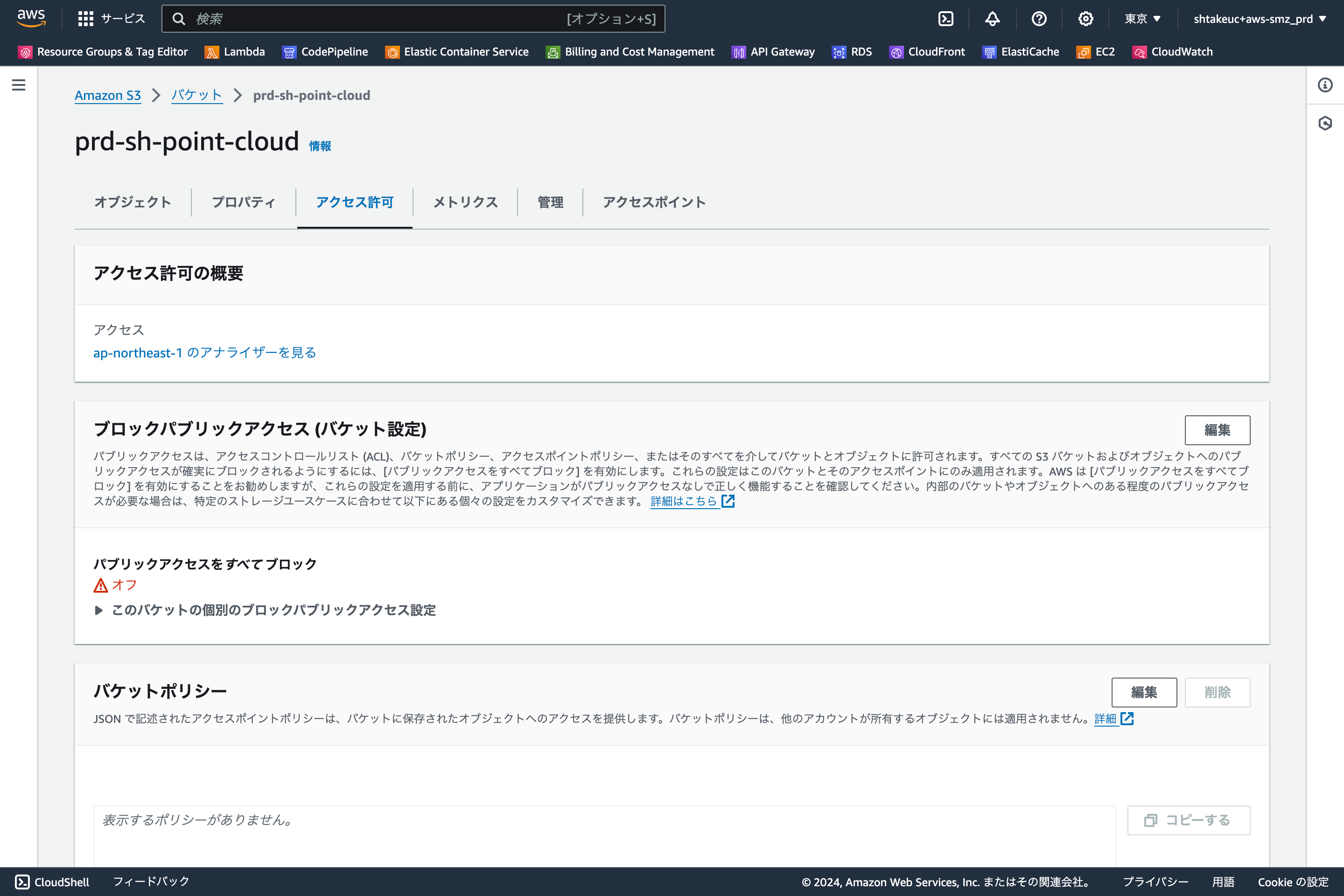The height and width of the screenshot is (896, 1344).
Task: Click the AWS logo home icon
Action: coord(31,18)
